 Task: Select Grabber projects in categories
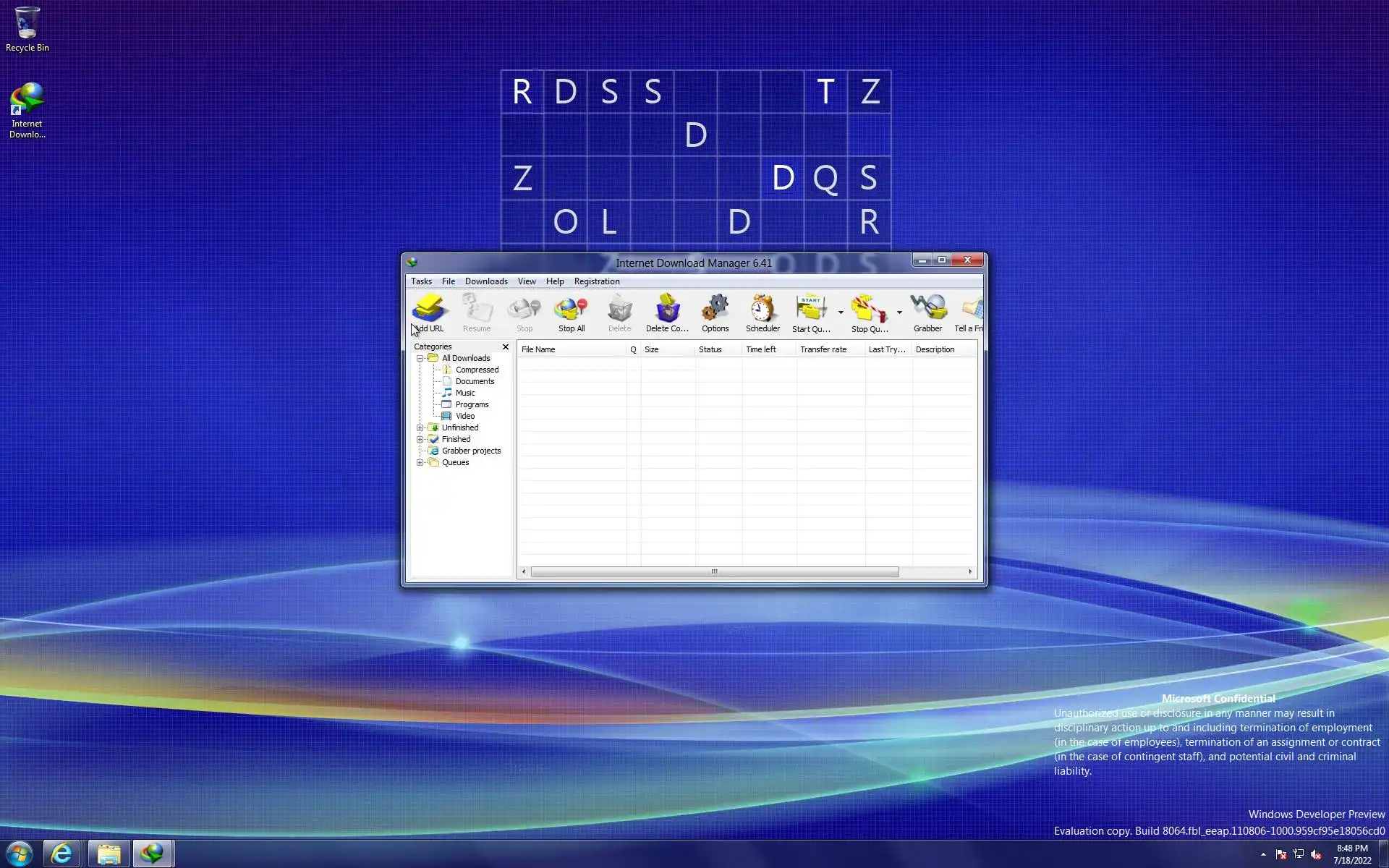pos(471,451)
